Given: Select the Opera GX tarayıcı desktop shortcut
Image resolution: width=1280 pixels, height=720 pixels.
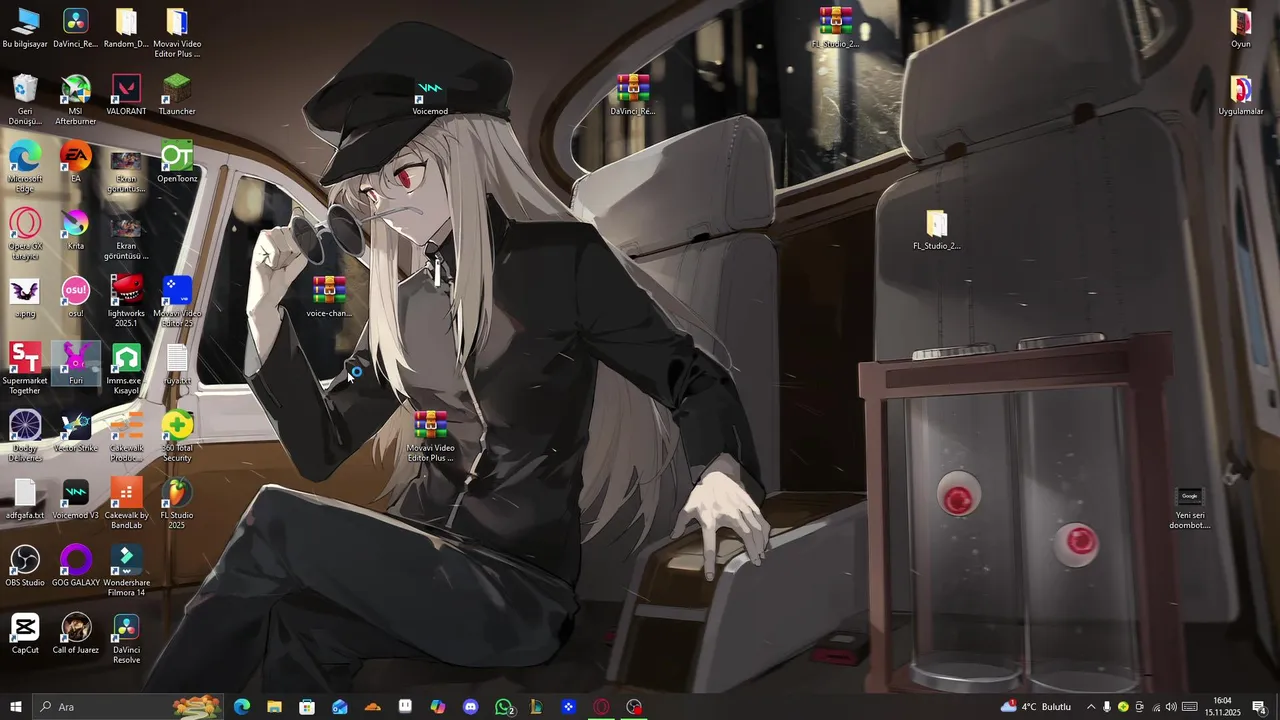Looking at the screenshot, I should (x=25, y=235).
